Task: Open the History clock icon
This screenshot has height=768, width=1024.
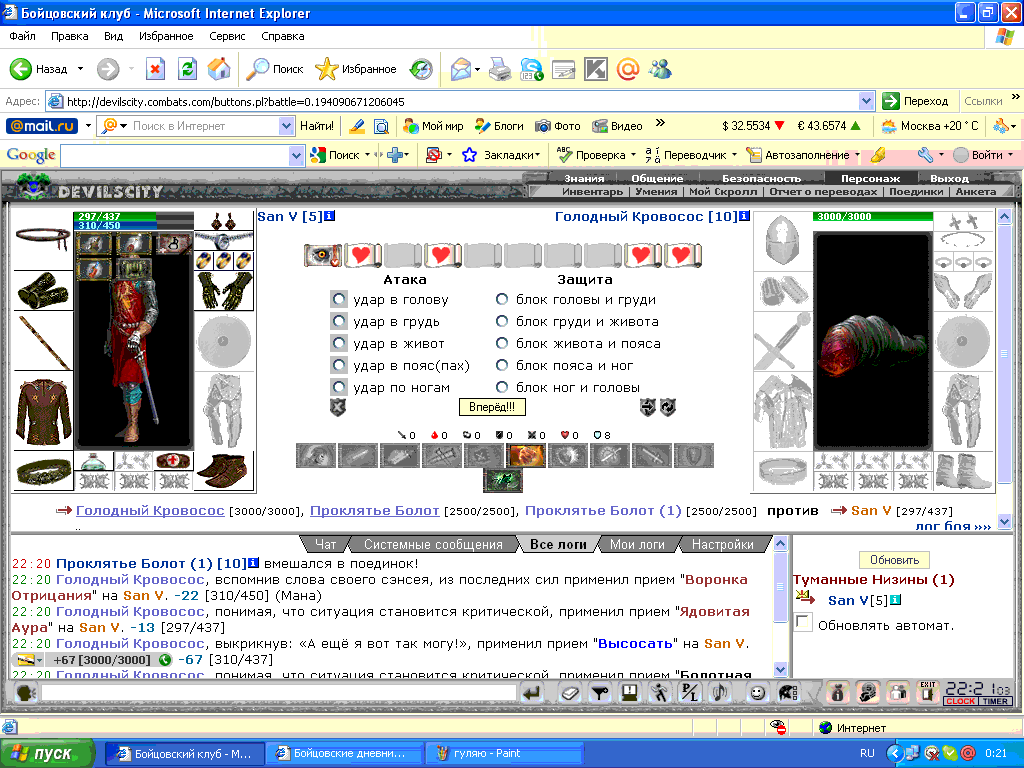Action: (x=421, y=69)
